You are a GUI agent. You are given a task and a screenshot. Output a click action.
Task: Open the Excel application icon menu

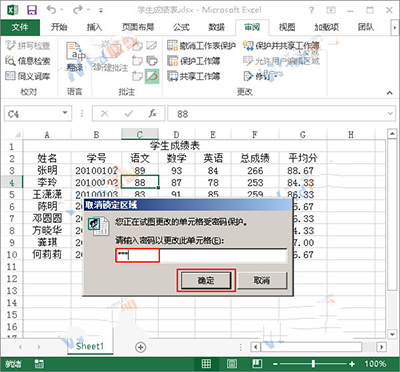tap(13, 10)
